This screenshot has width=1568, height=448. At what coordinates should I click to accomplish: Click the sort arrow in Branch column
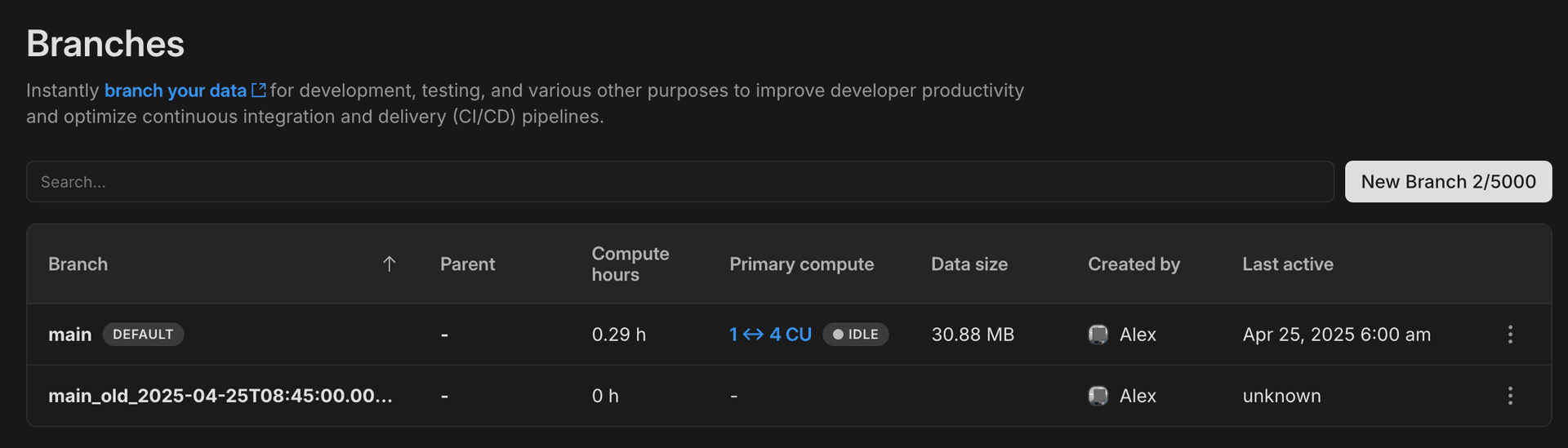(x=390, y=264)
